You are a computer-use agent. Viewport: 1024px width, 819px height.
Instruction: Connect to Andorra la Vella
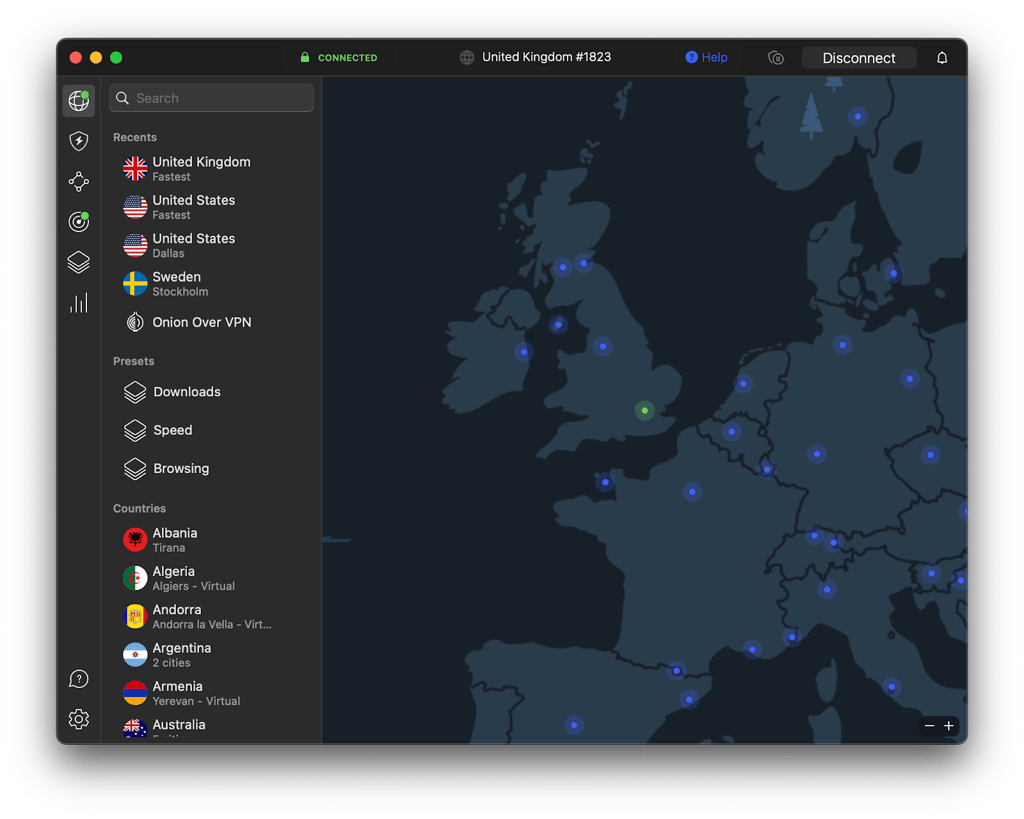click(212, 617)
